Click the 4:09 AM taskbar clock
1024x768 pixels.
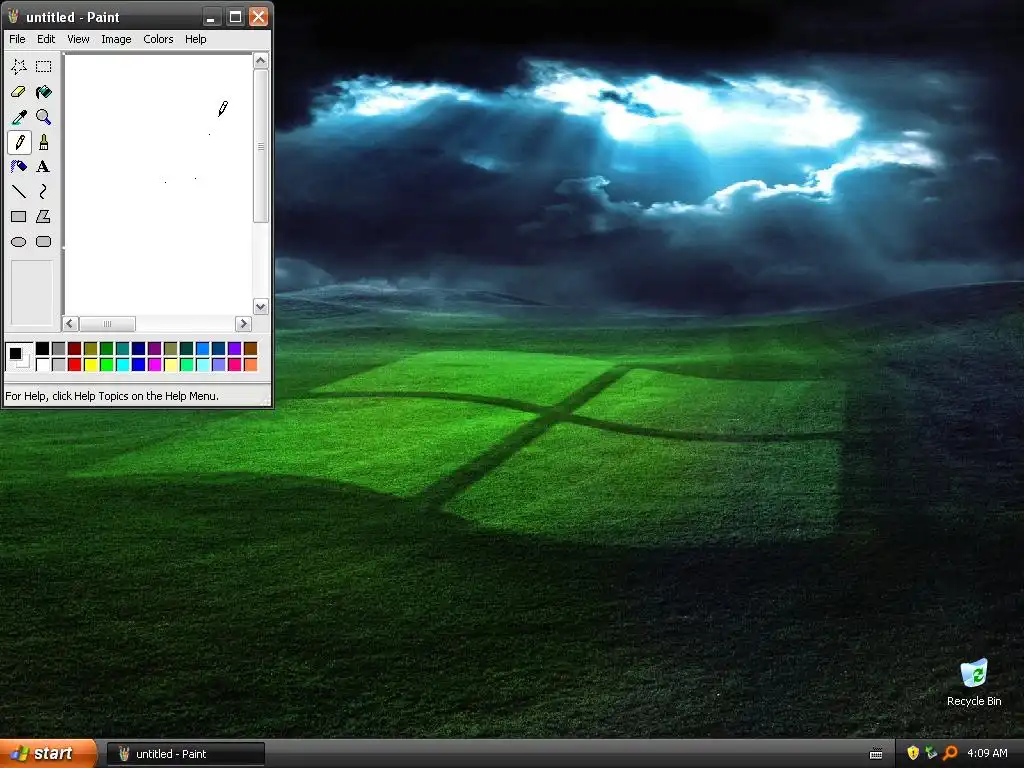point(987,753)
